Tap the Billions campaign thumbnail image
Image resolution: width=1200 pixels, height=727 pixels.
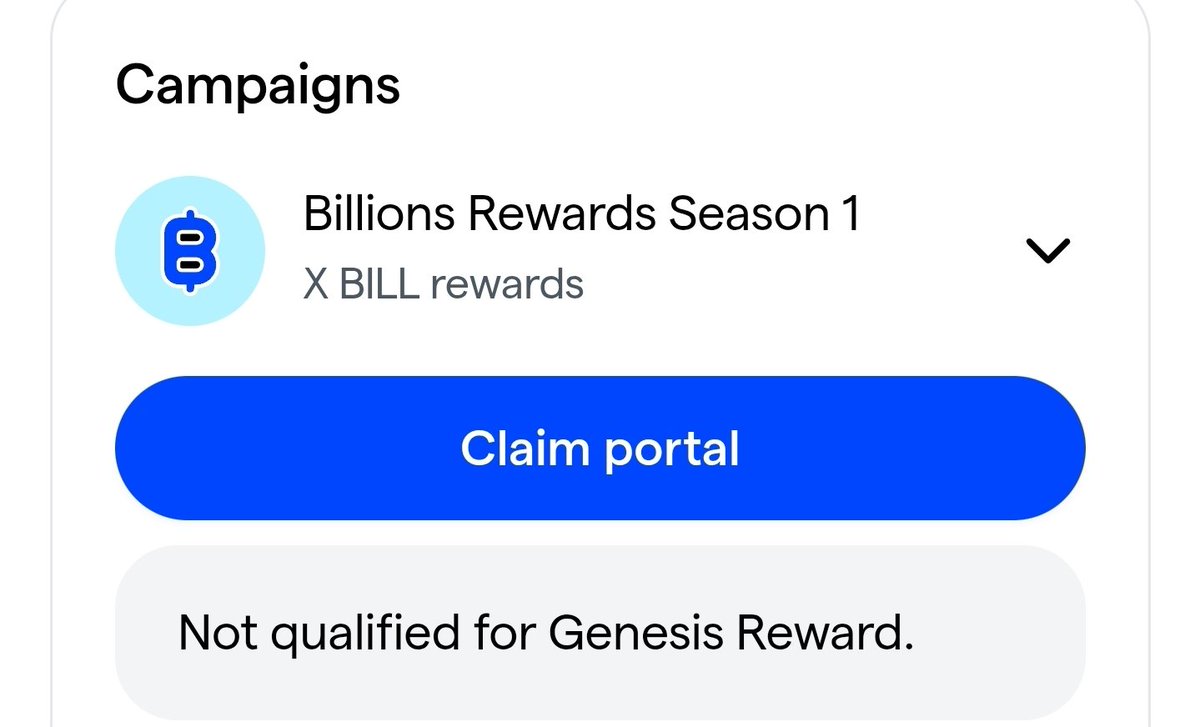point(190,251)
